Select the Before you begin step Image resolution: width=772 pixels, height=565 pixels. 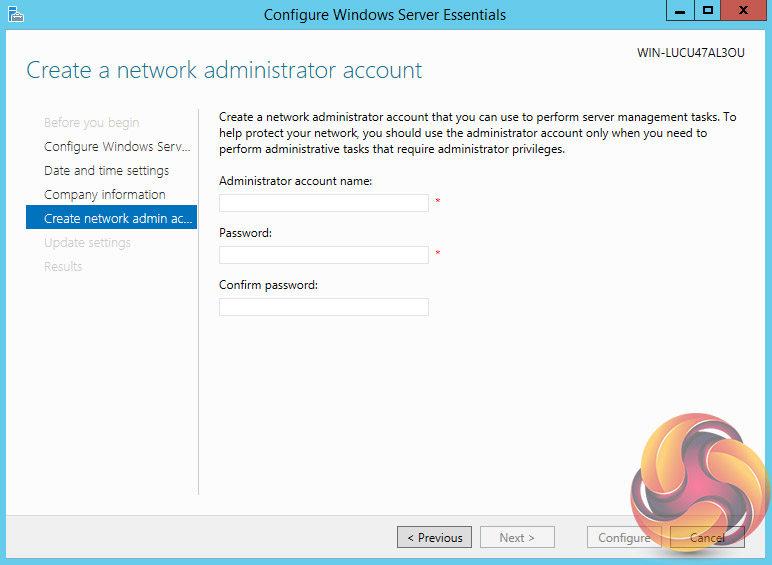(92, 123)
